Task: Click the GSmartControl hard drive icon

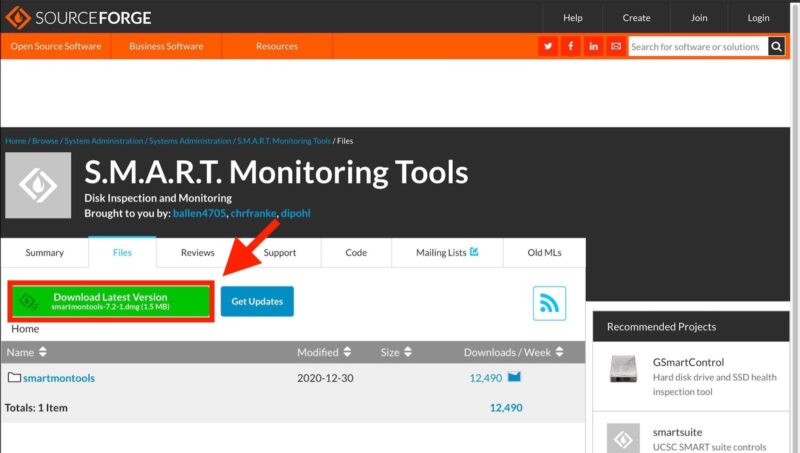Action: (623, 369)
